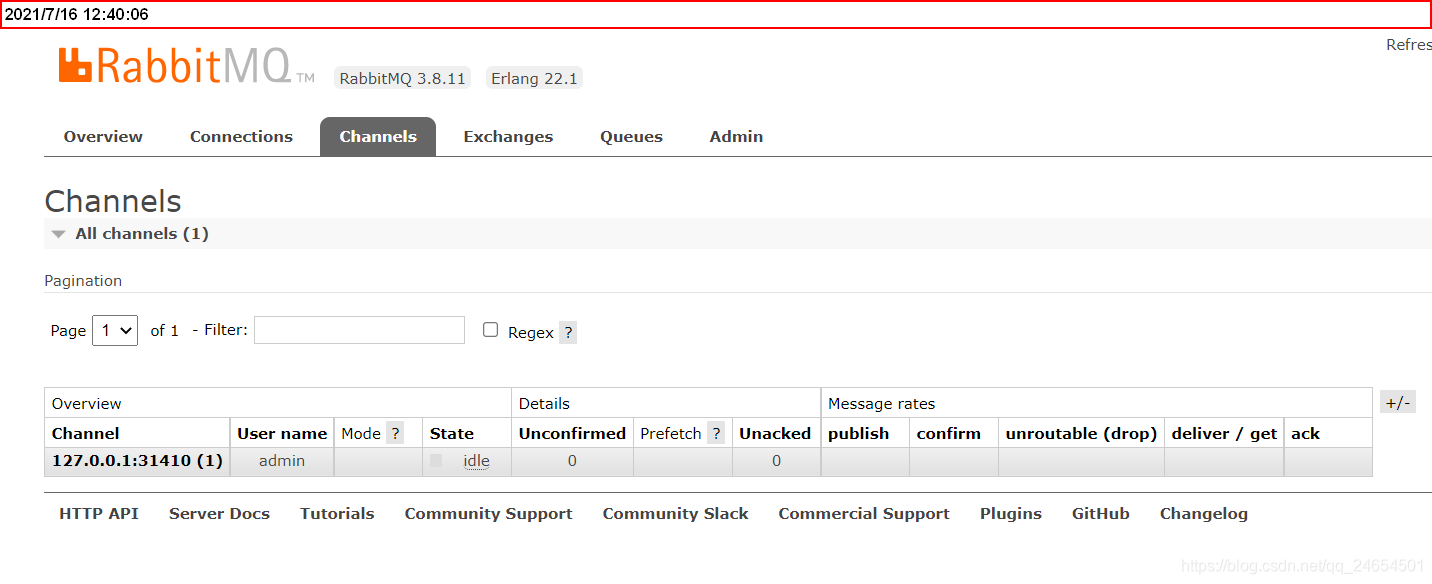Open the Community Slack link

coord(675,514)
